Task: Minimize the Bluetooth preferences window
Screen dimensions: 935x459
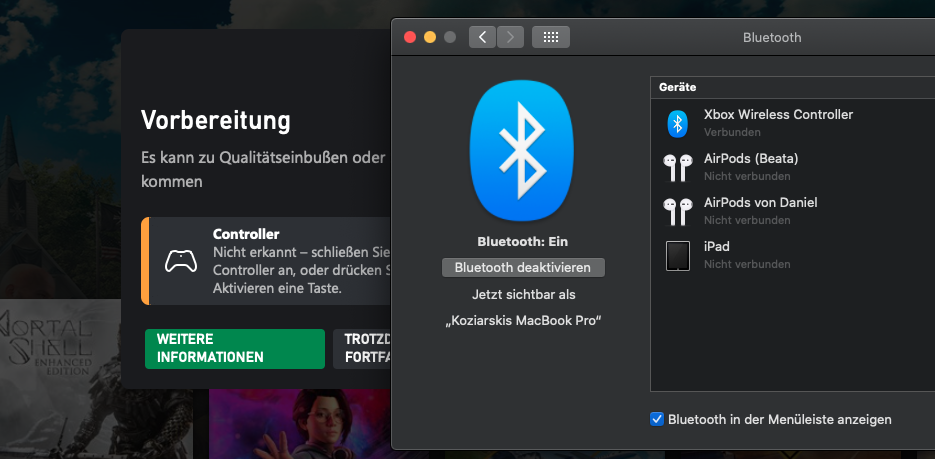Action: pos(430,37)
